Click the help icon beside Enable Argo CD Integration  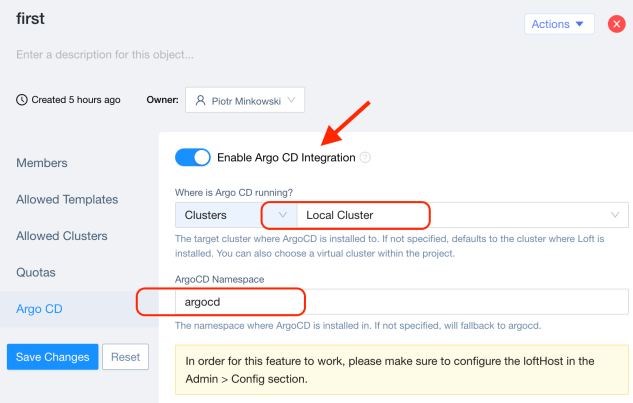click(x=365, y=158)
